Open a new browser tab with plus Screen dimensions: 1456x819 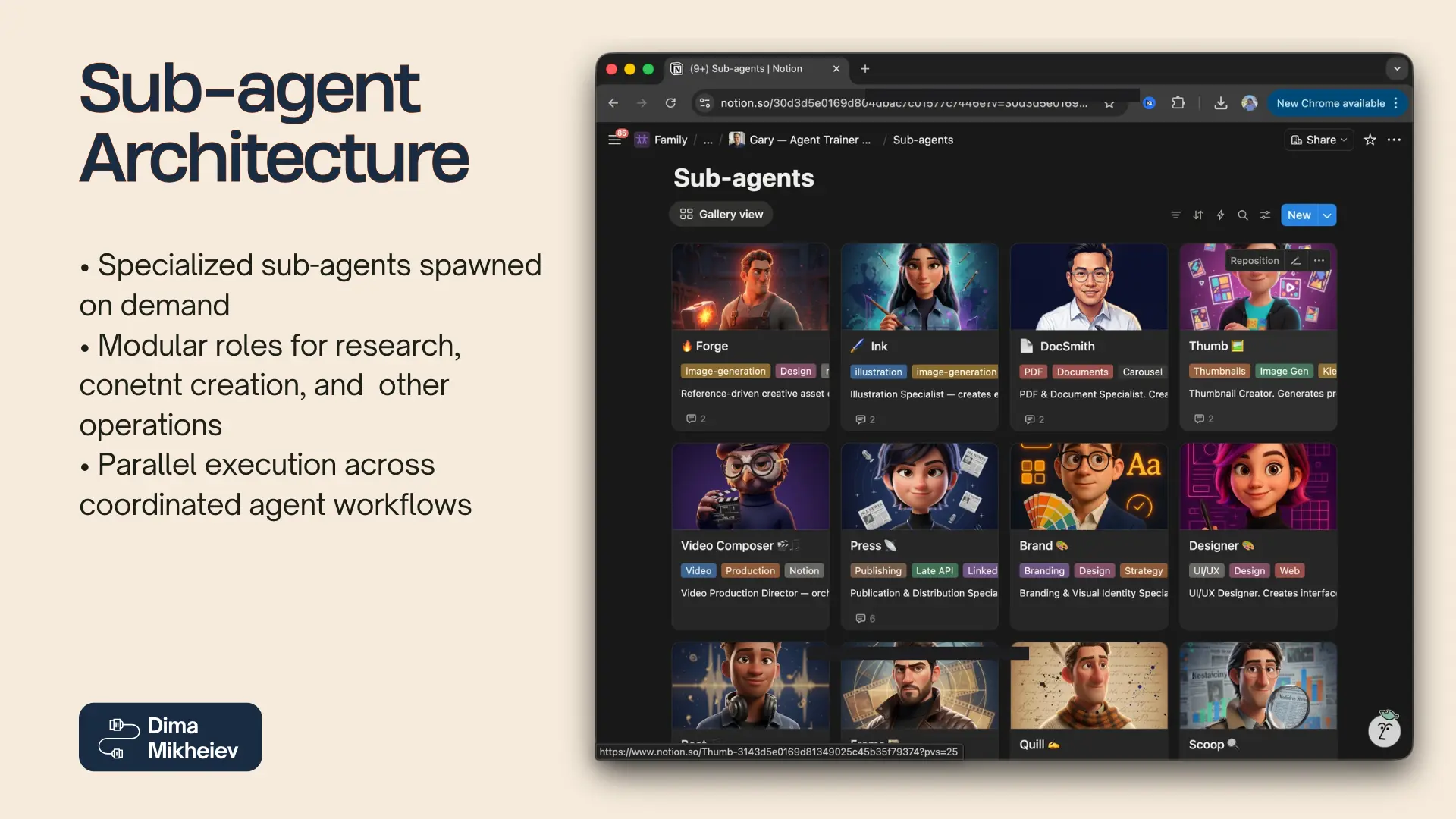[x=865, y=69]
